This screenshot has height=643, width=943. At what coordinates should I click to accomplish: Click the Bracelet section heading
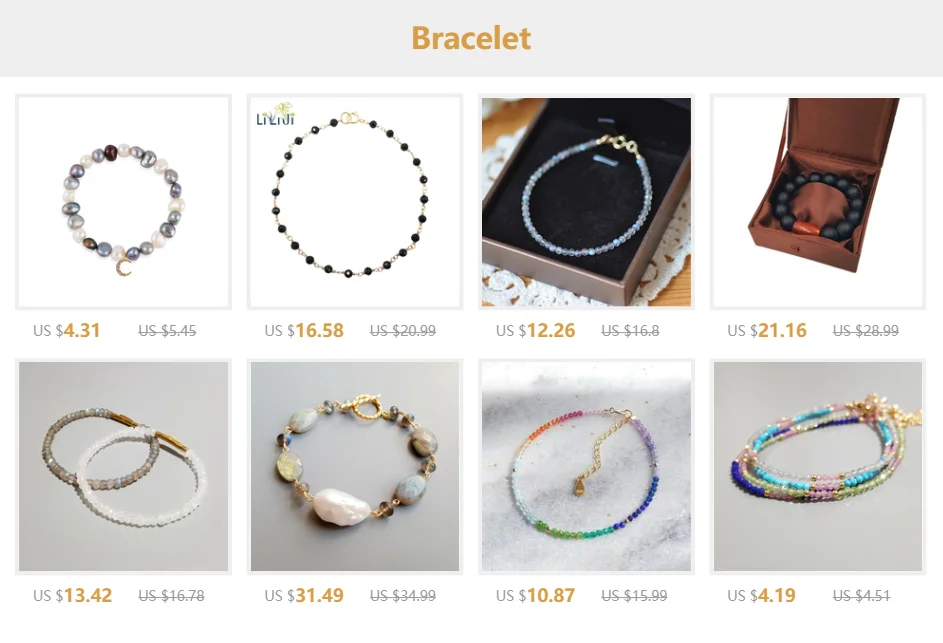click(471, 38)
